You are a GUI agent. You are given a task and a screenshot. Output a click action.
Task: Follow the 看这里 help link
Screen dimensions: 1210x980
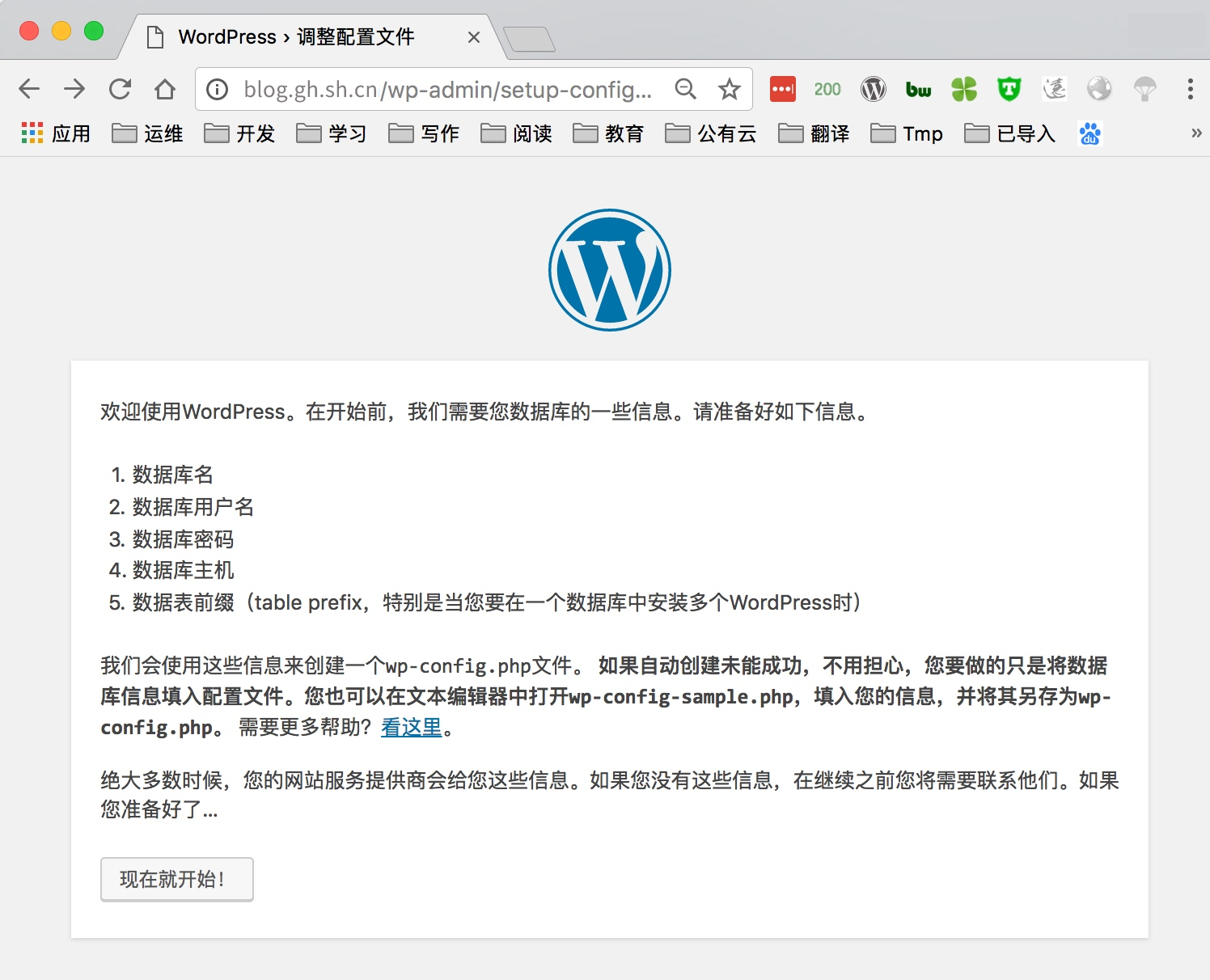(411, 728)
